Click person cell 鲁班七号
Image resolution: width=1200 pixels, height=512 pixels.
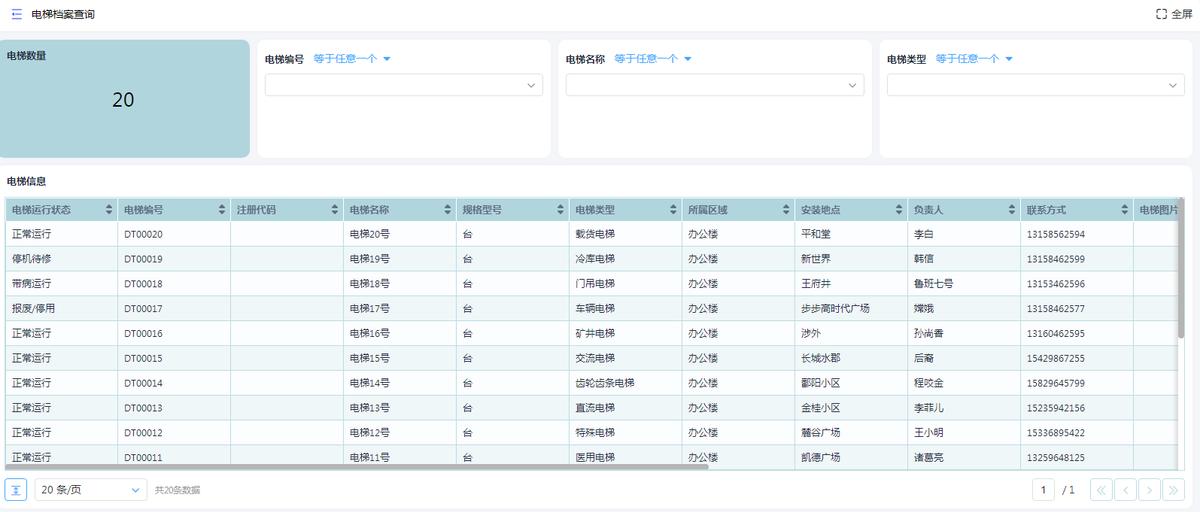[x=934, y=284]
